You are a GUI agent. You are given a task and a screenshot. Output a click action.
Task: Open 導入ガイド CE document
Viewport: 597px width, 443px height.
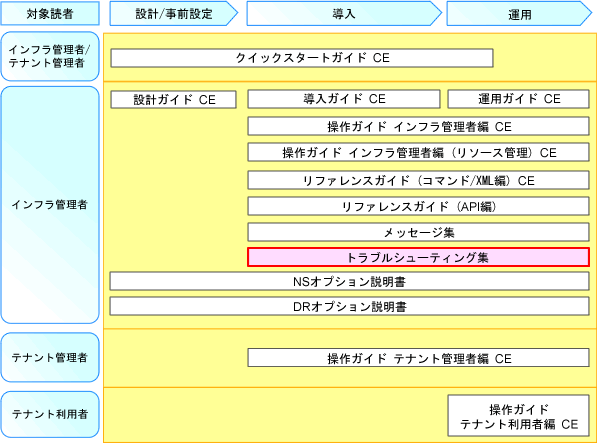[x=344, y=99]
